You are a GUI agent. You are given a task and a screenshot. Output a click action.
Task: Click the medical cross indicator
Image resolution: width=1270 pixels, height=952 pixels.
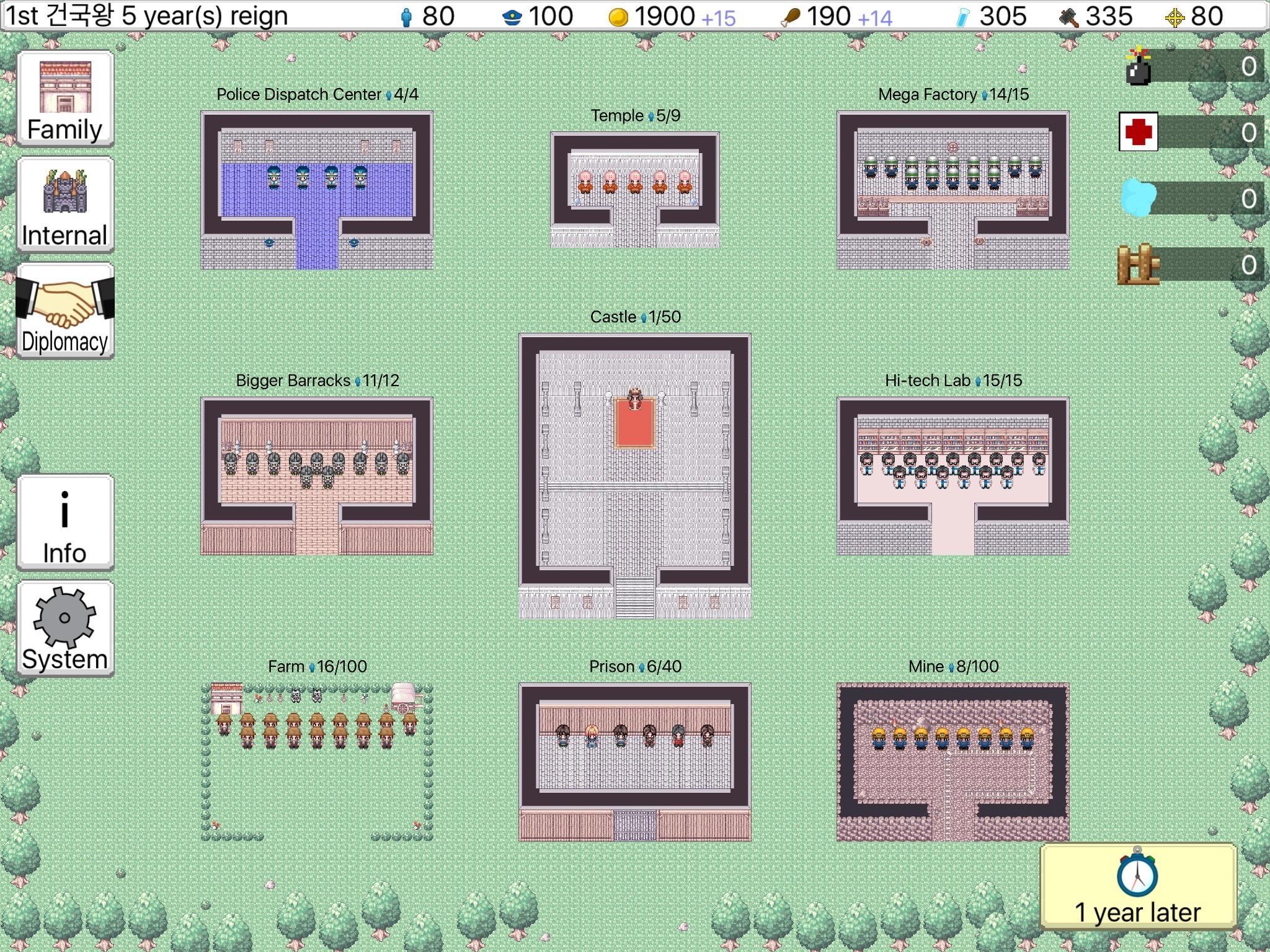coord(1140,133)
